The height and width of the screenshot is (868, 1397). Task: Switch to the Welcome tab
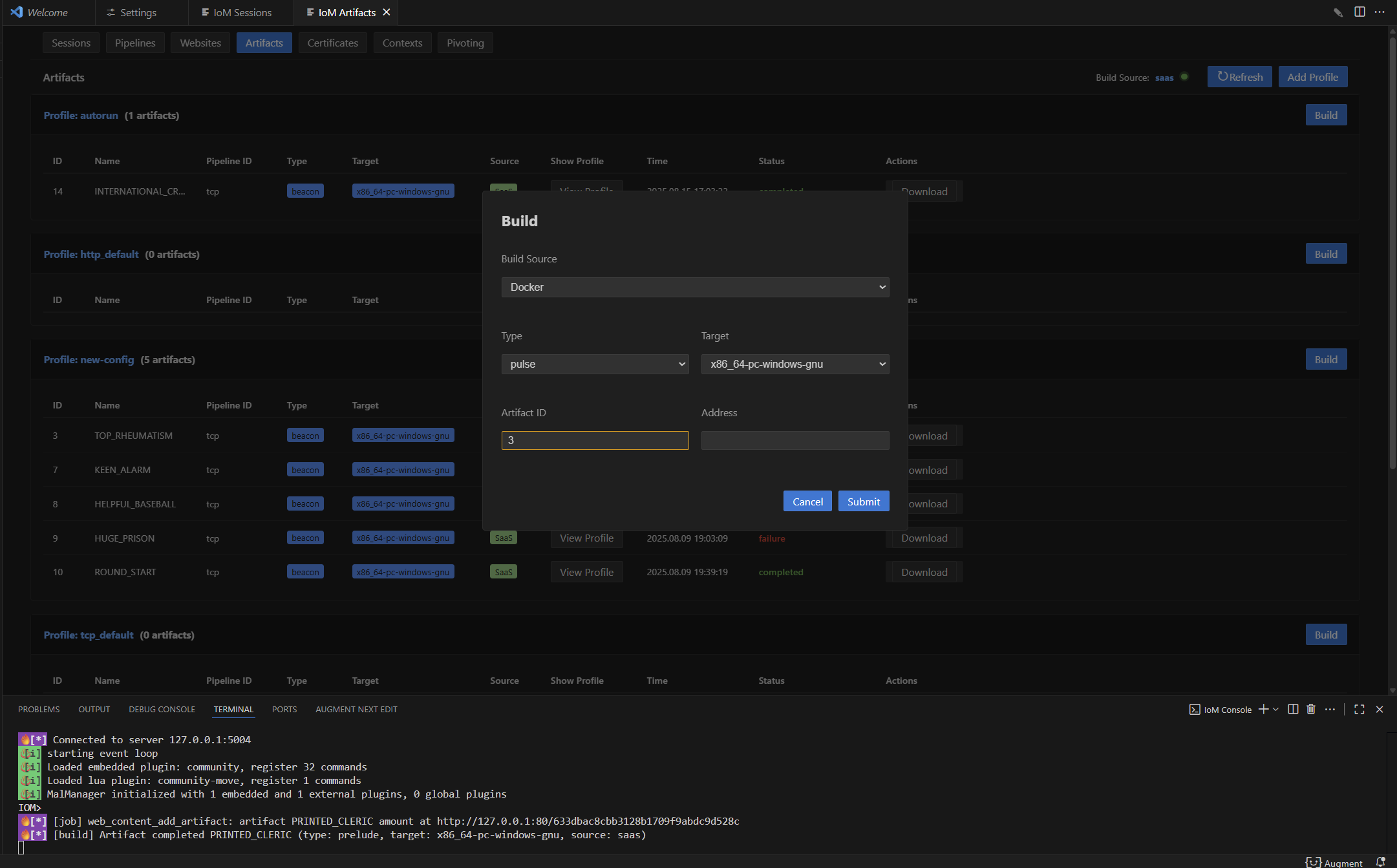[x=47, y=12]
